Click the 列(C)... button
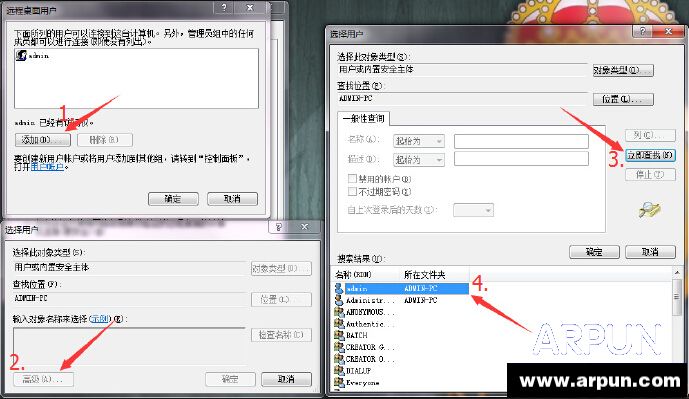The width and height of the screenshot is (689, 399). coord(650,135)
